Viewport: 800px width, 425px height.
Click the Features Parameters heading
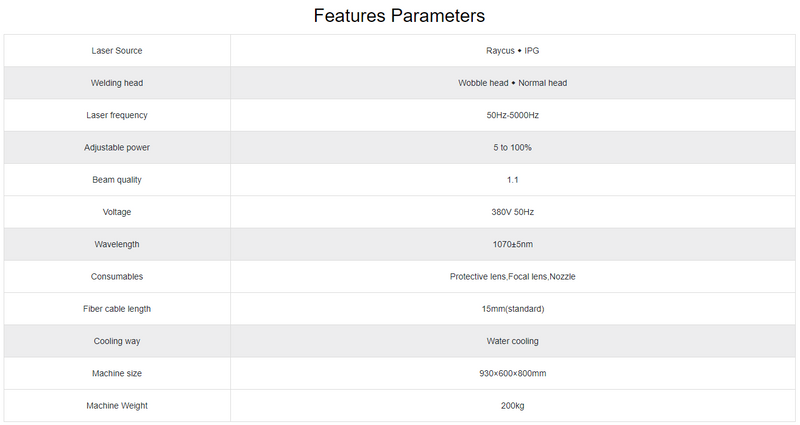coord(399,16)
